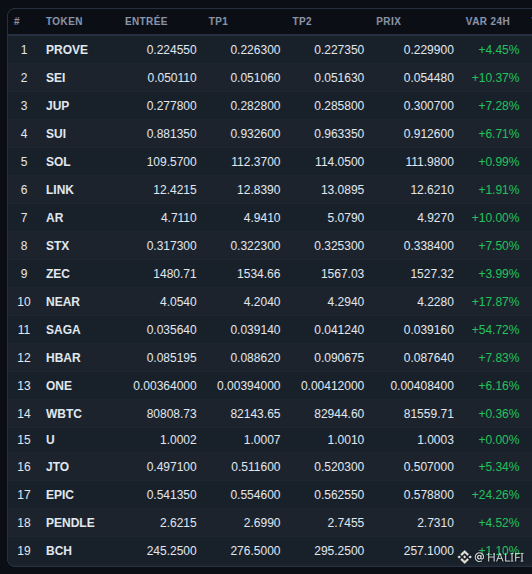Image resolution: width=532 pixels, height=574 pixels.
Task: Click the # rank column header
Action: point(17,21)
